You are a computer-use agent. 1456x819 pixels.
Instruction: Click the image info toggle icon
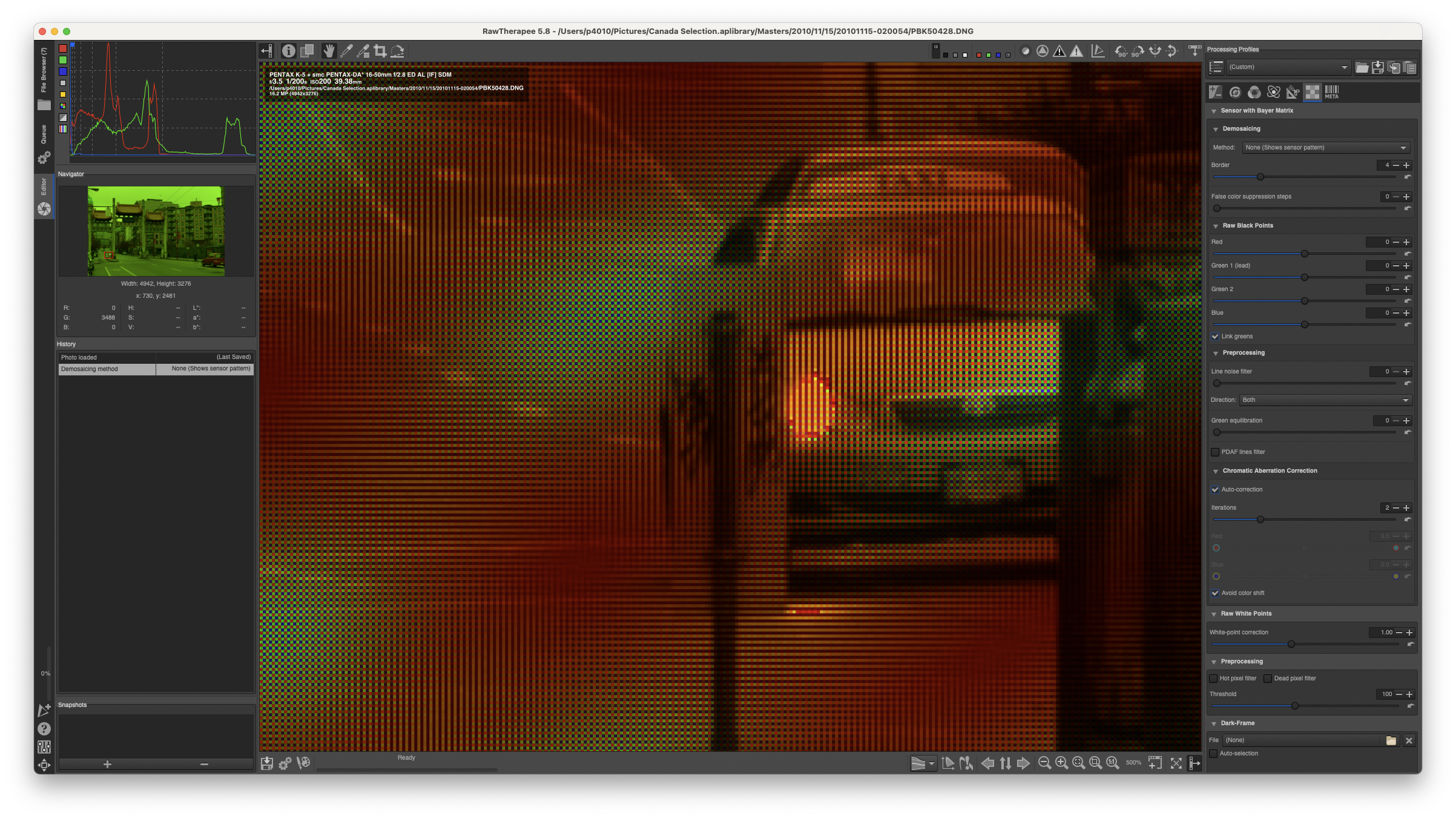click(x=289, y=51)
